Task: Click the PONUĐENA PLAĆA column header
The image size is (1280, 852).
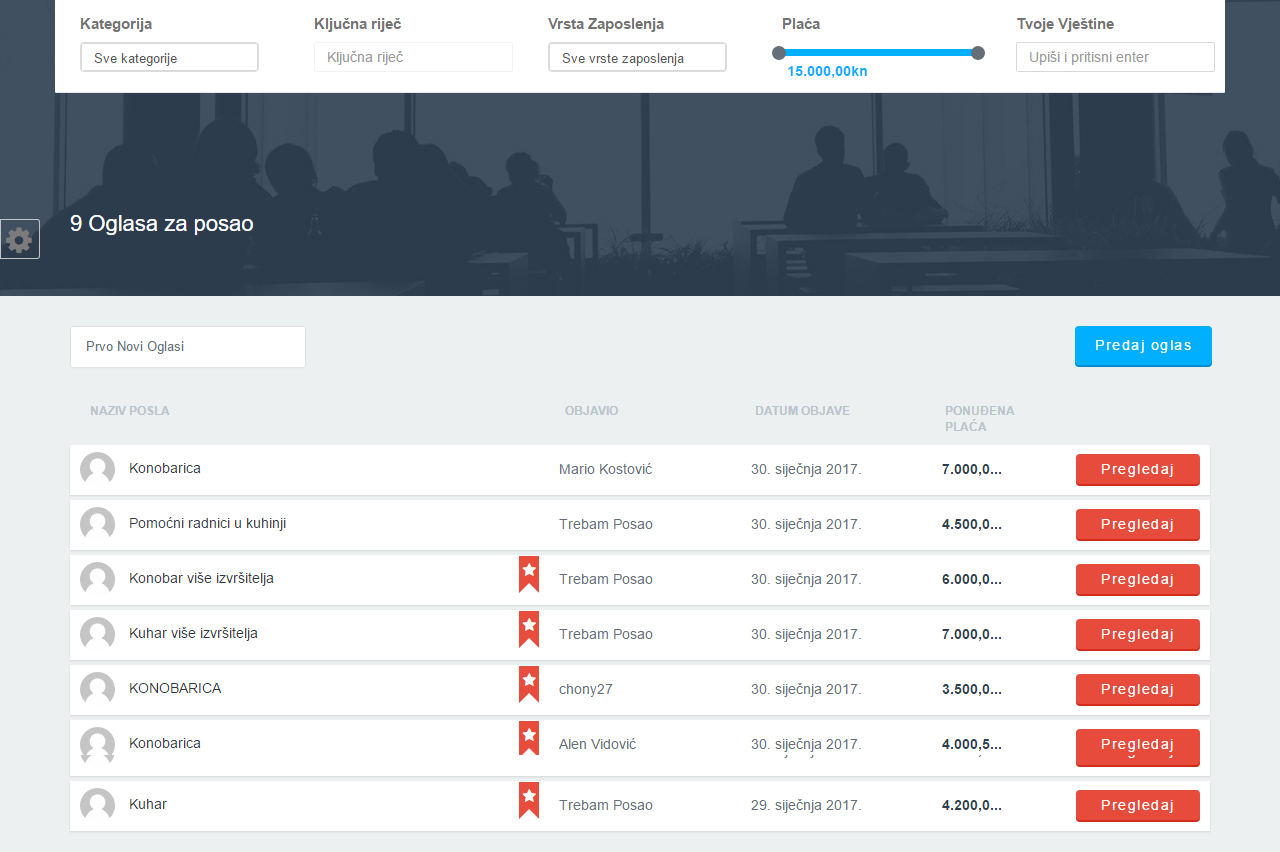Action: (980, 419)
